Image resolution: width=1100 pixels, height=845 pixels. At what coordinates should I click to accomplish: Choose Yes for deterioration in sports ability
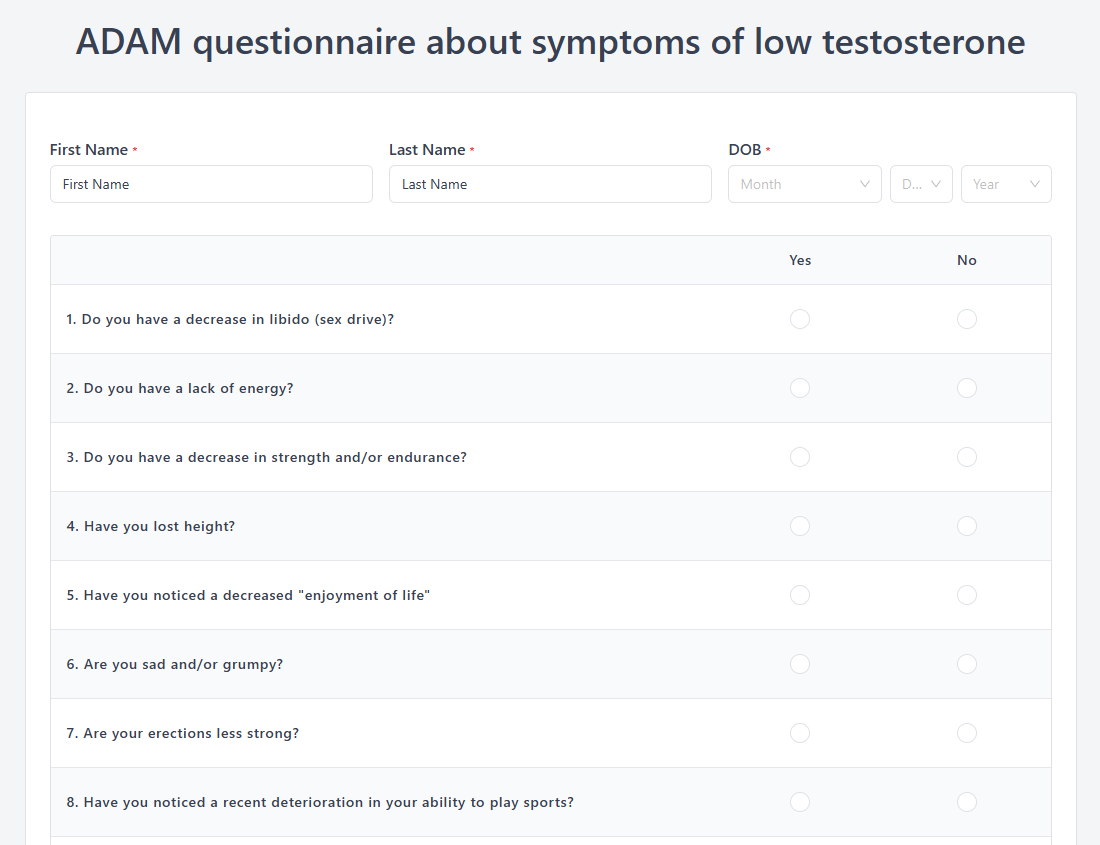pyautogui.click(x=800, y=802)
